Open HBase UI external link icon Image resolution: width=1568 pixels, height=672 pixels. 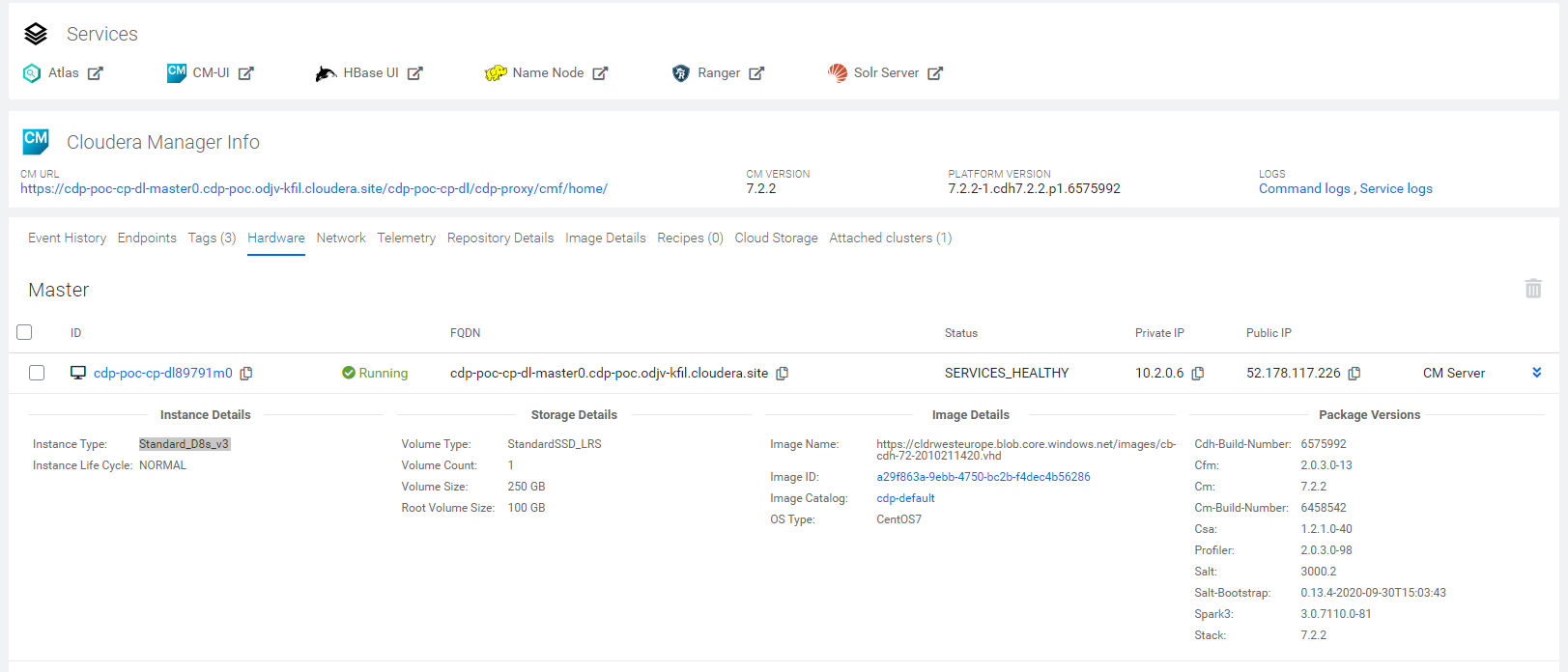pos(415,73)
